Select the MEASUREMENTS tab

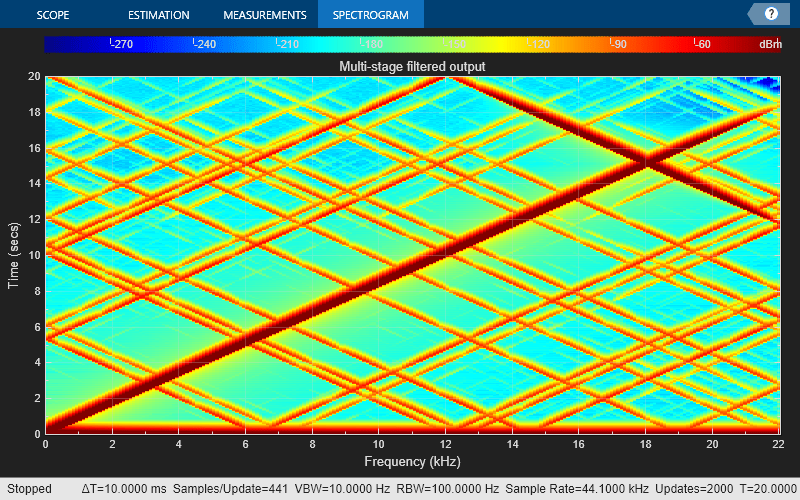[x=264, y=15]
